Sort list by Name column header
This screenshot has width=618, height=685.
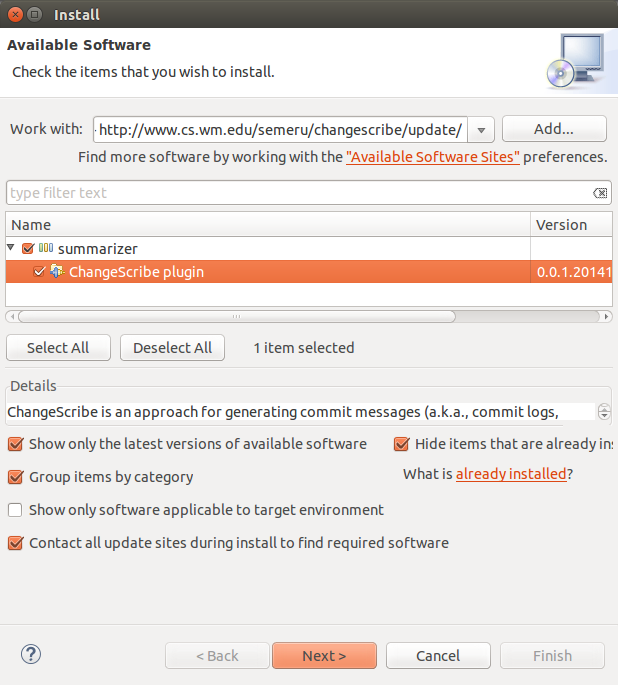(x=267, y=225)
